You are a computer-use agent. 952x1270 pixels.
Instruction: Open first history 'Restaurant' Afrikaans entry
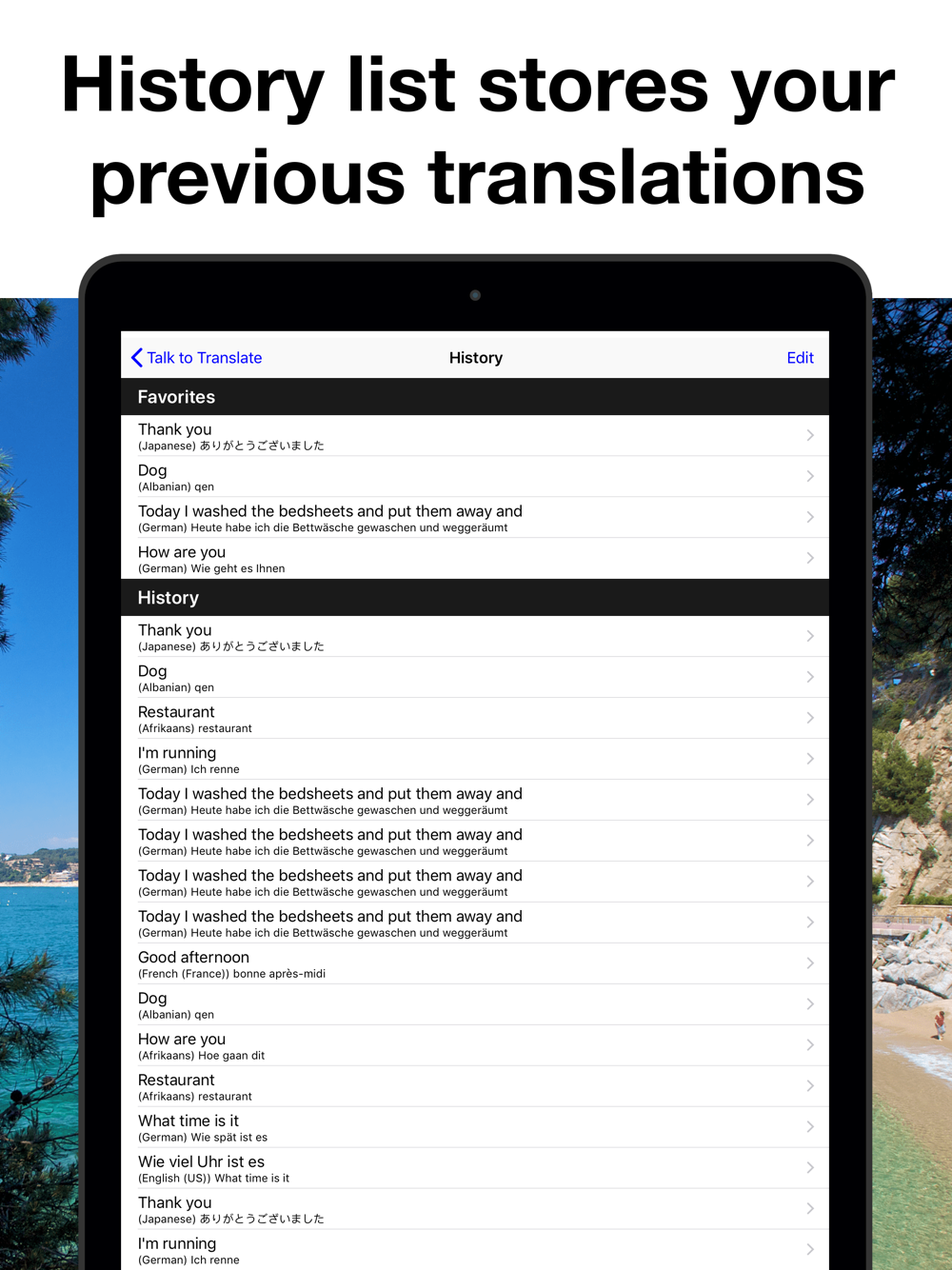pyautogui.click(x=475, y=719)
